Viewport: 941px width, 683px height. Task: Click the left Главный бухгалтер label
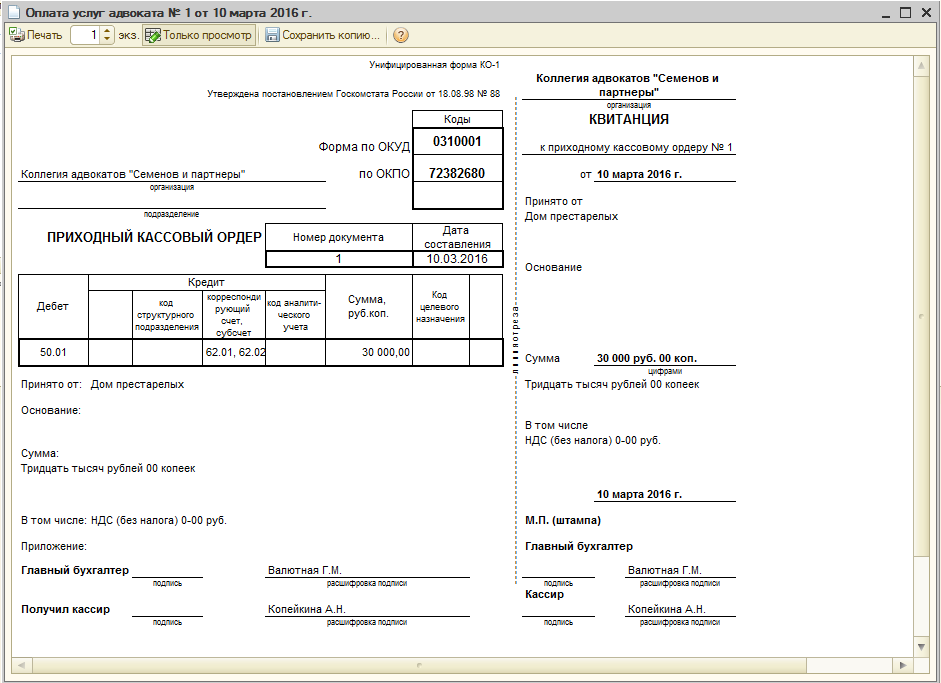(75, 570)
